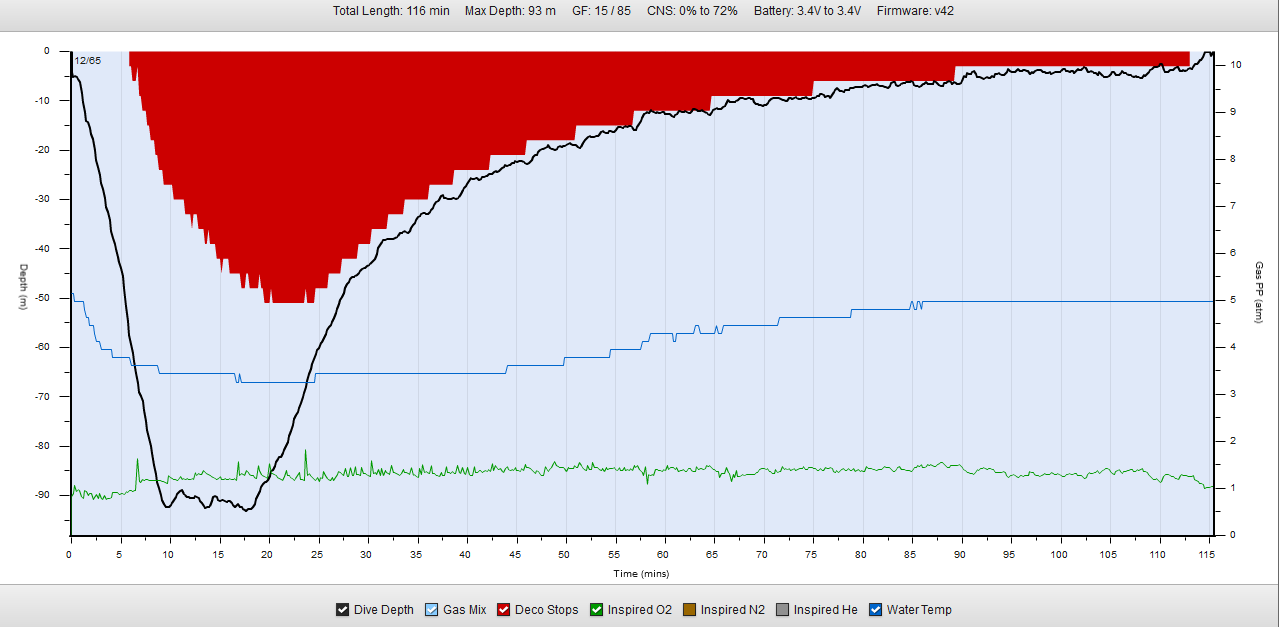
Task: Uncheck the blue Water Temp checkbox
Action: 876,610
